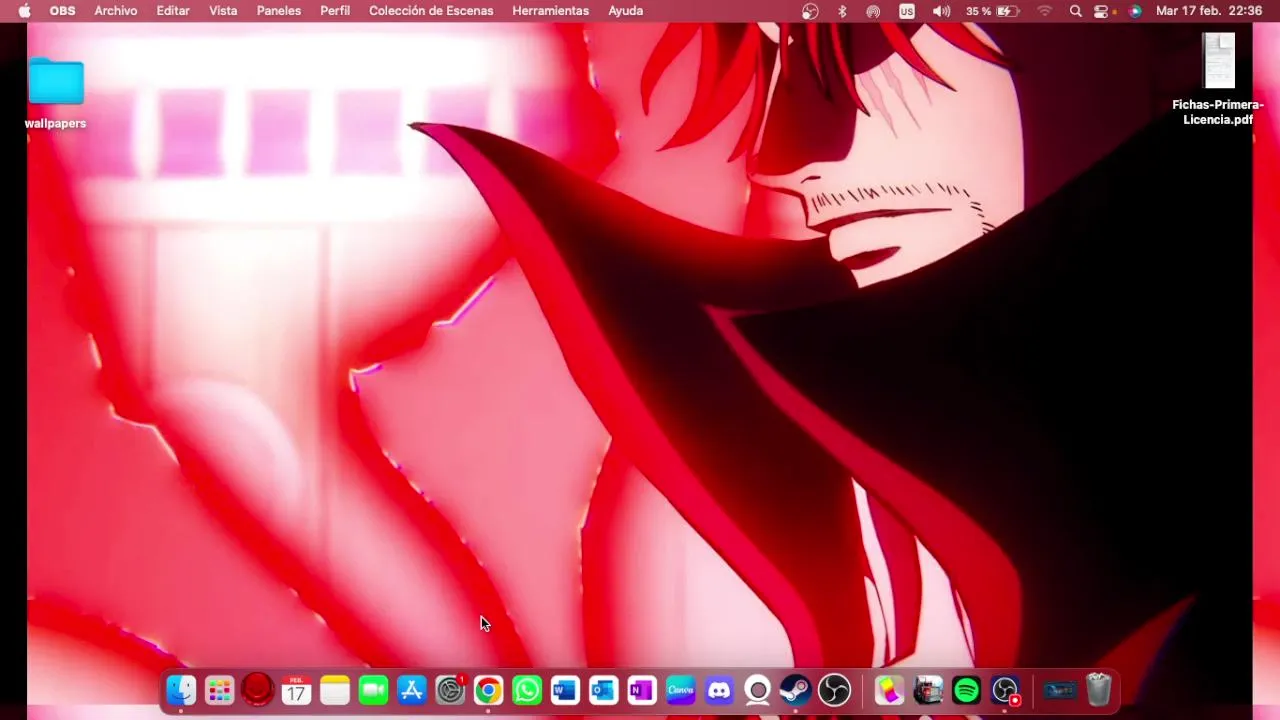Open the Wi-Fi menu bar status
This screenshot has height=720, width=1280.
coord(1045,11)
